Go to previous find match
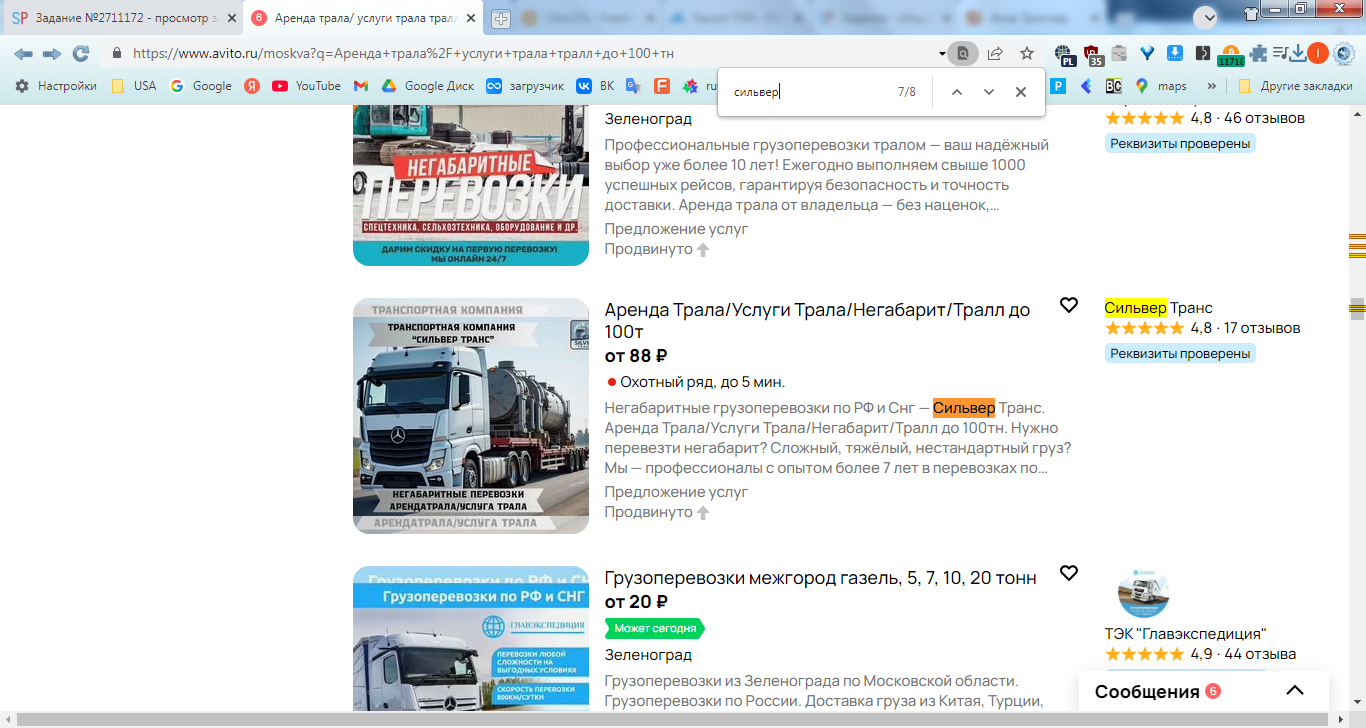 (957, 92)
